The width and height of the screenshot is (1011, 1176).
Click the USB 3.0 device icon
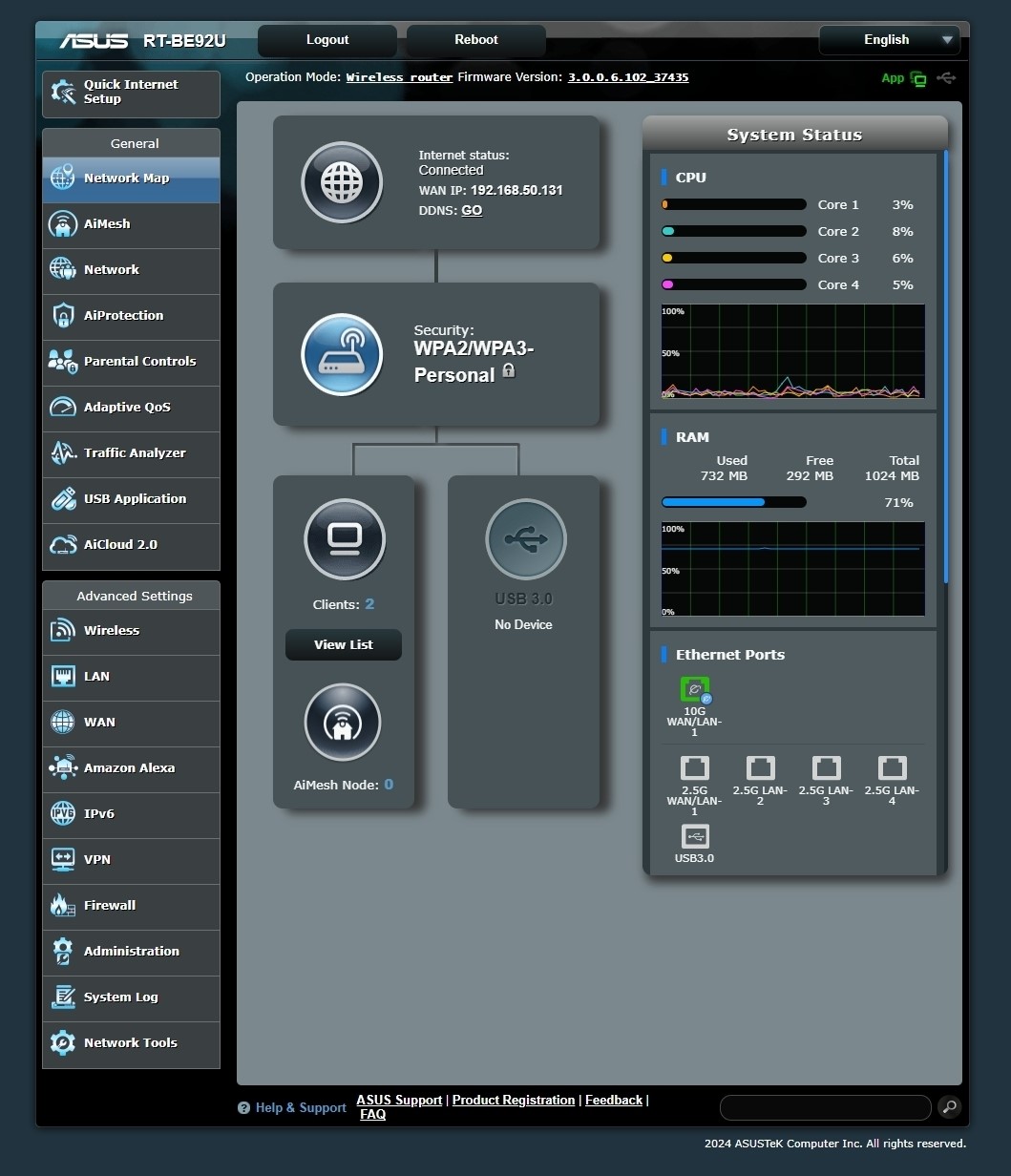tap(526, 539)
